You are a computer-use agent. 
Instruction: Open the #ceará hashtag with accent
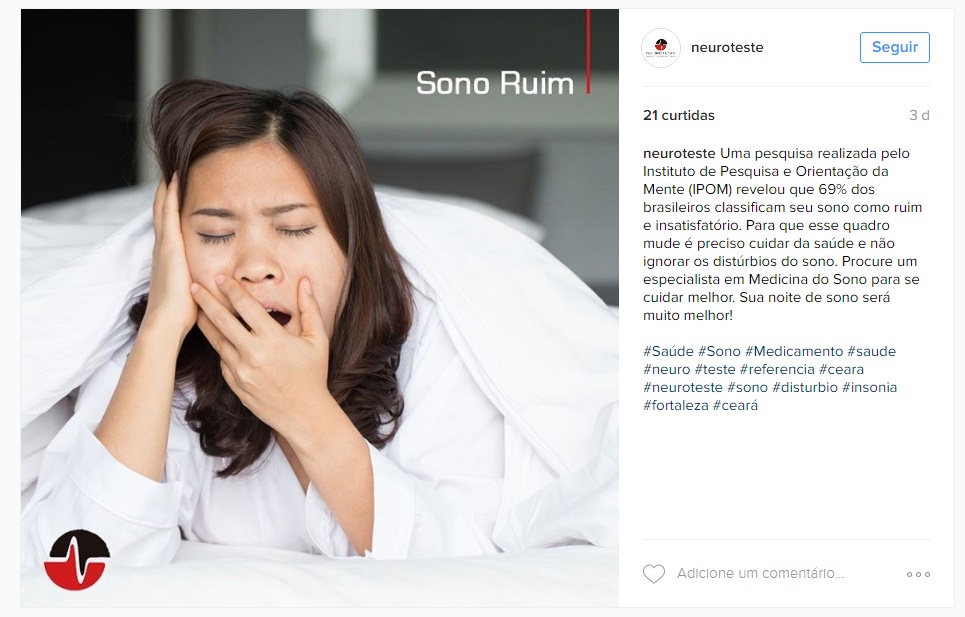point(735,405)
